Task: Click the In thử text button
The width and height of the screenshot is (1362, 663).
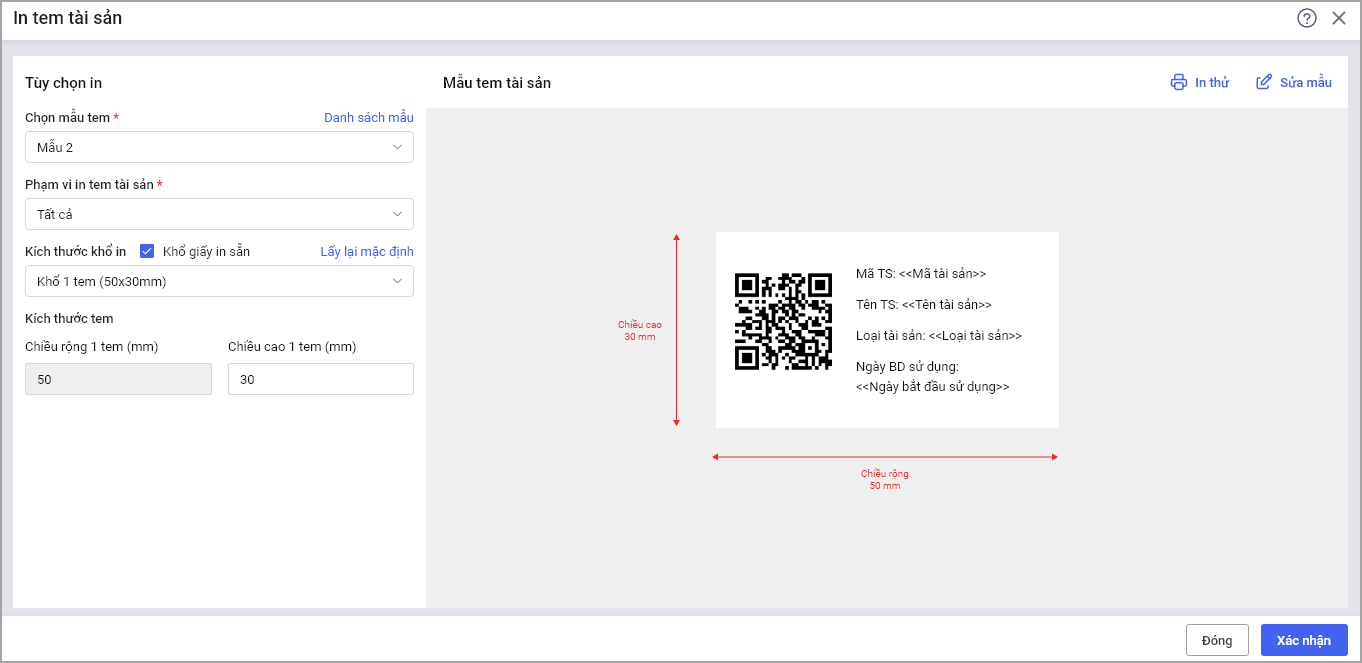Action: click(1212, 82)
